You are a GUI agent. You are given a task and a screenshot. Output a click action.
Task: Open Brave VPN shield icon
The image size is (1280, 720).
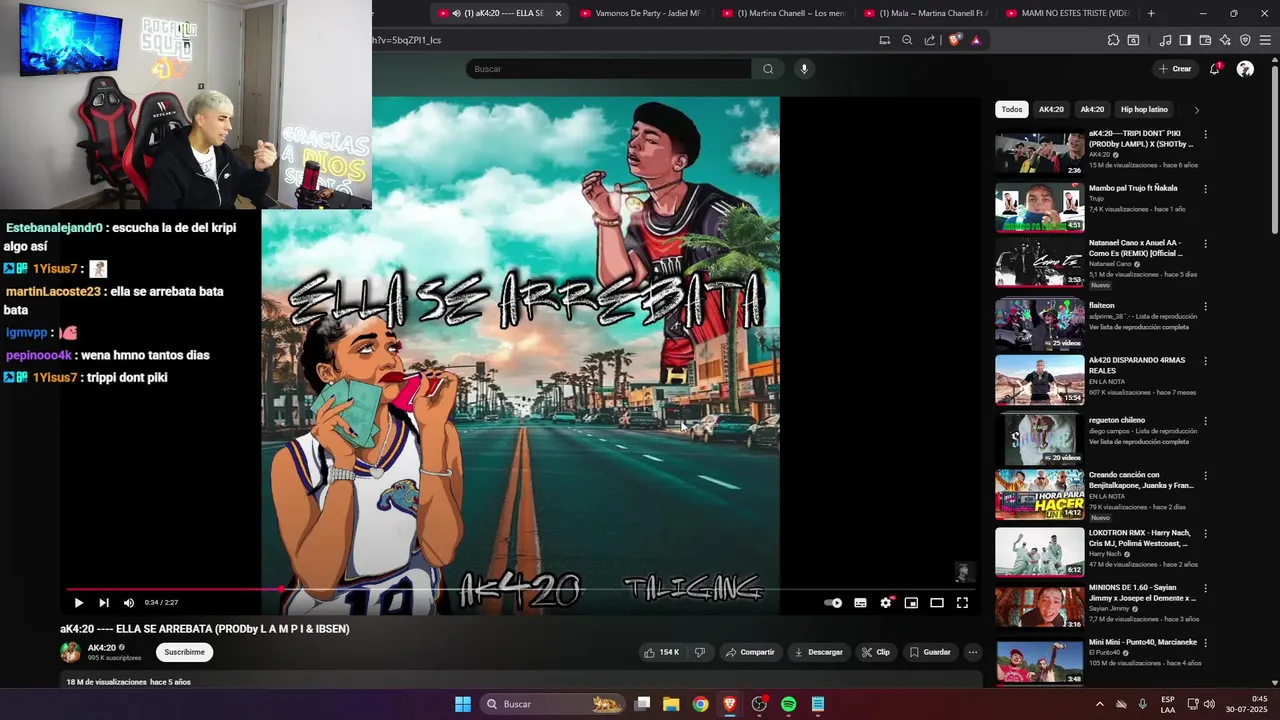click(1245, 40)
